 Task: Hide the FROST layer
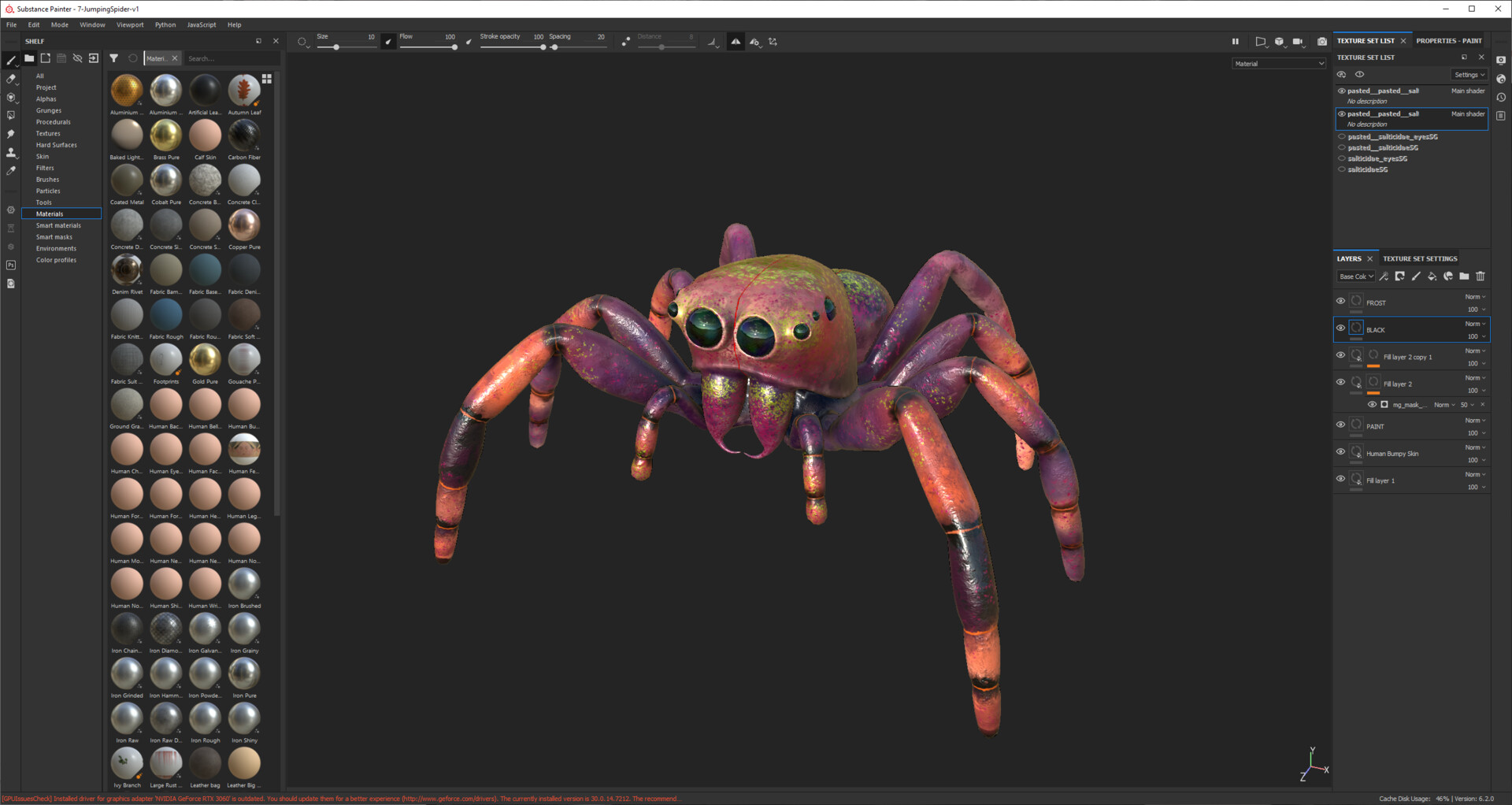coord(1340,300)
